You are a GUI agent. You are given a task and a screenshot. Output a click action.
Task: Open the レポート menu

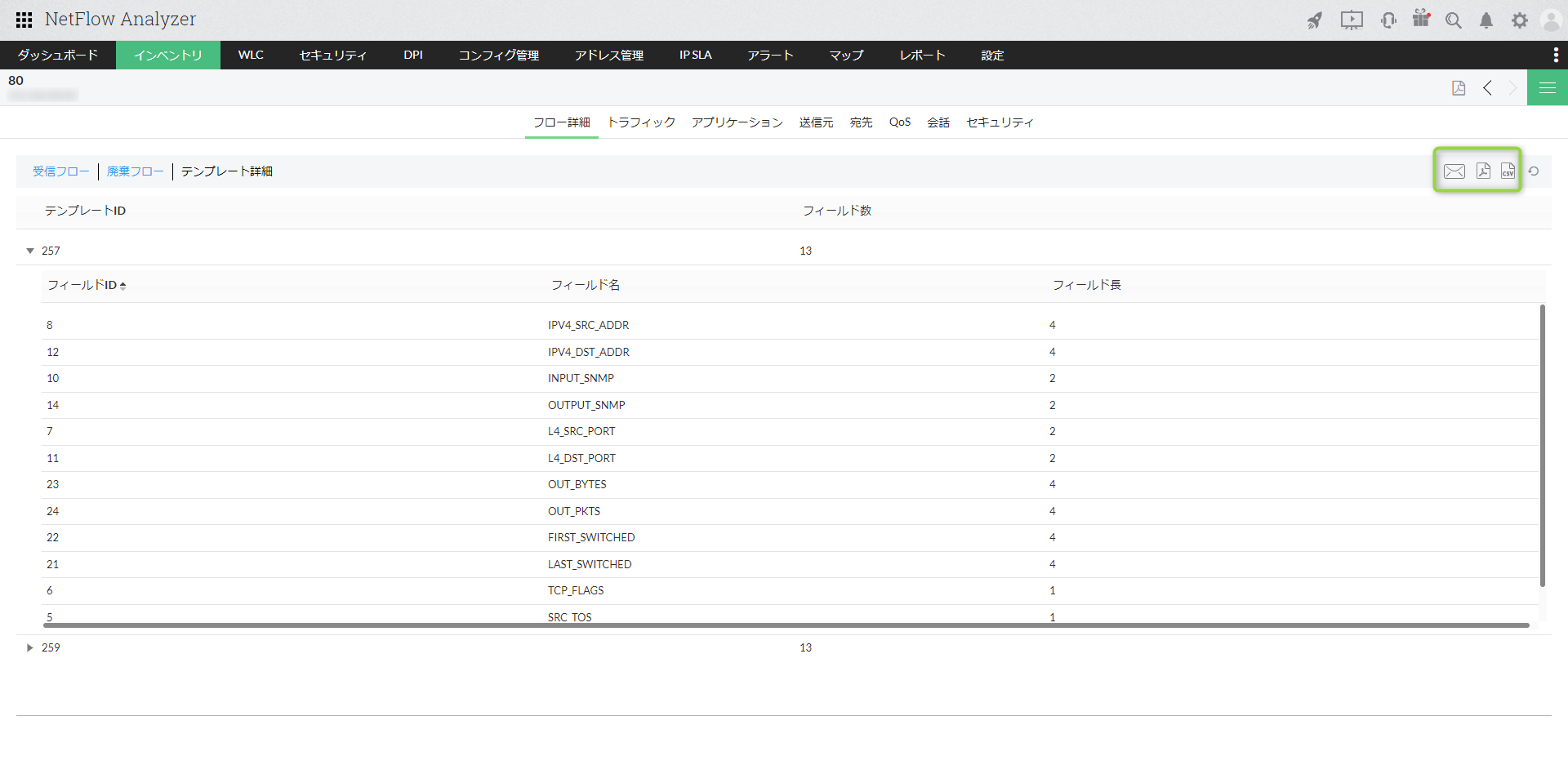tap(923, 55)
